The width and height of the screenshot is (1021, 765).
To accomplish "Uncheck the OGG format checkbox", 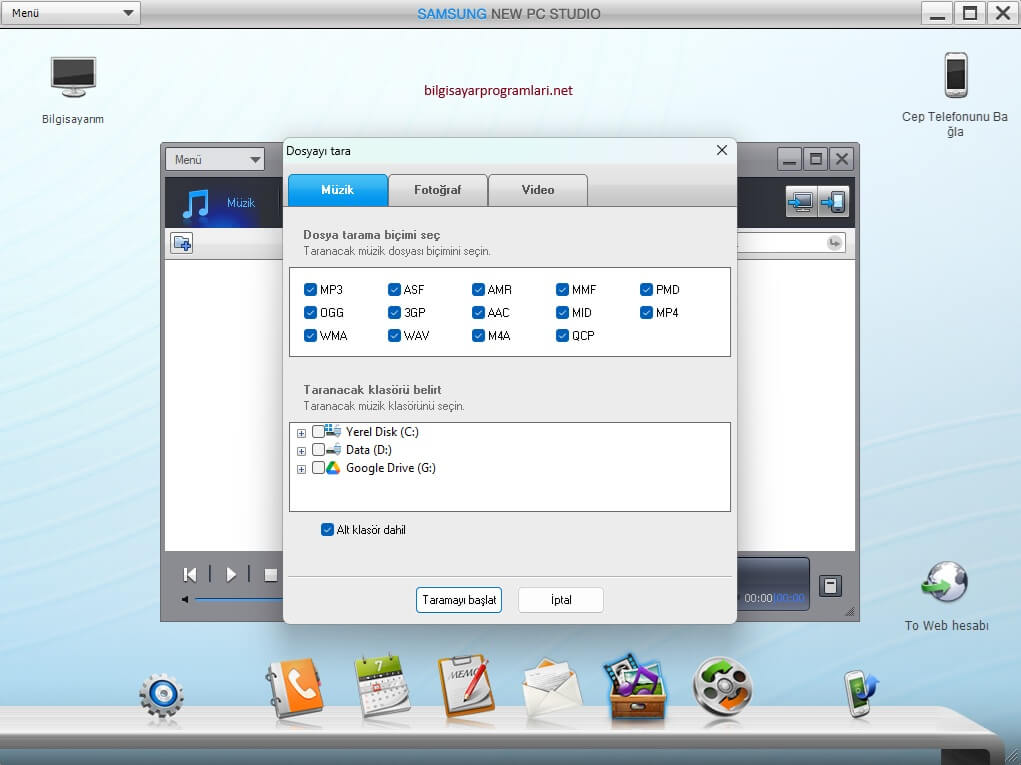I will tap(310, 313).
